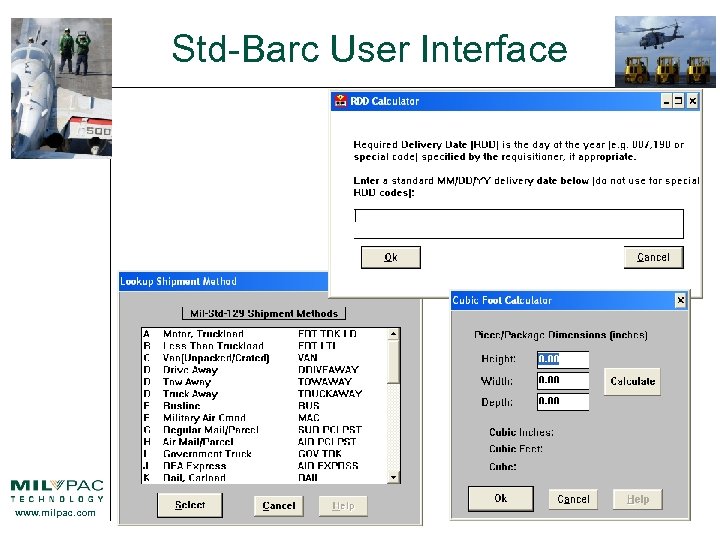Click the delivery date input field

click(519, 224)
